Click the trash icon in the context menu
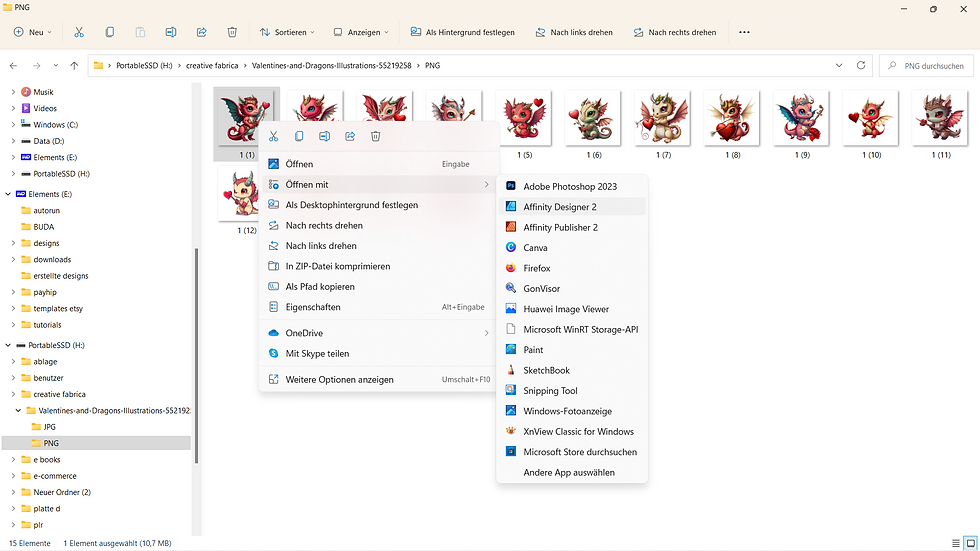This screenshot has width=980, height=551. pos(376,136)
